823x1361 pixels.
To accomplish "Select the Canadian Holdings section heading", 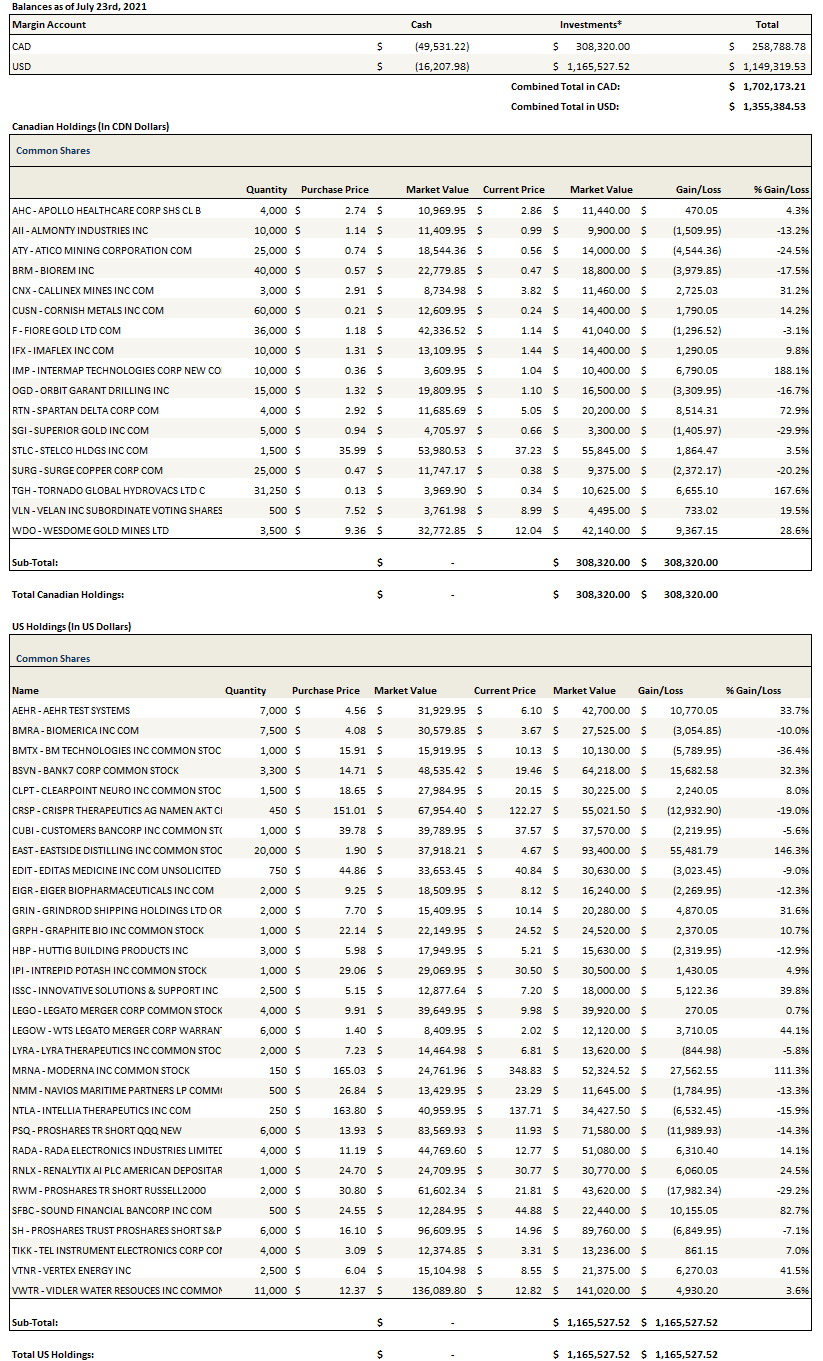I will 90,127.
